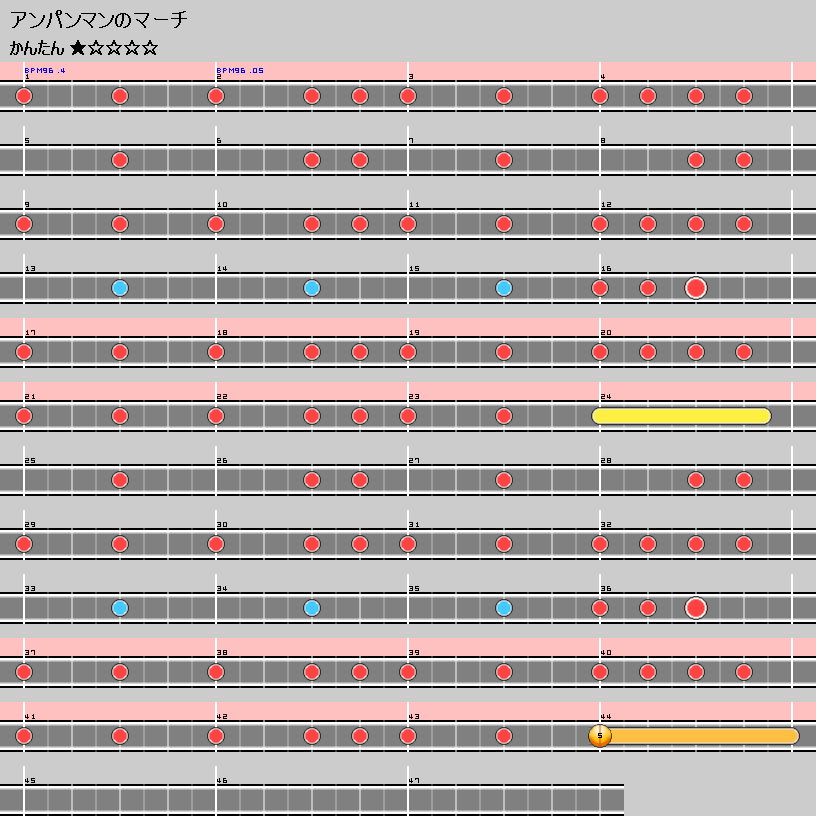Select the yellow drumroll bar in measure 24
This screenshot has height=816, width=816.
681,416
